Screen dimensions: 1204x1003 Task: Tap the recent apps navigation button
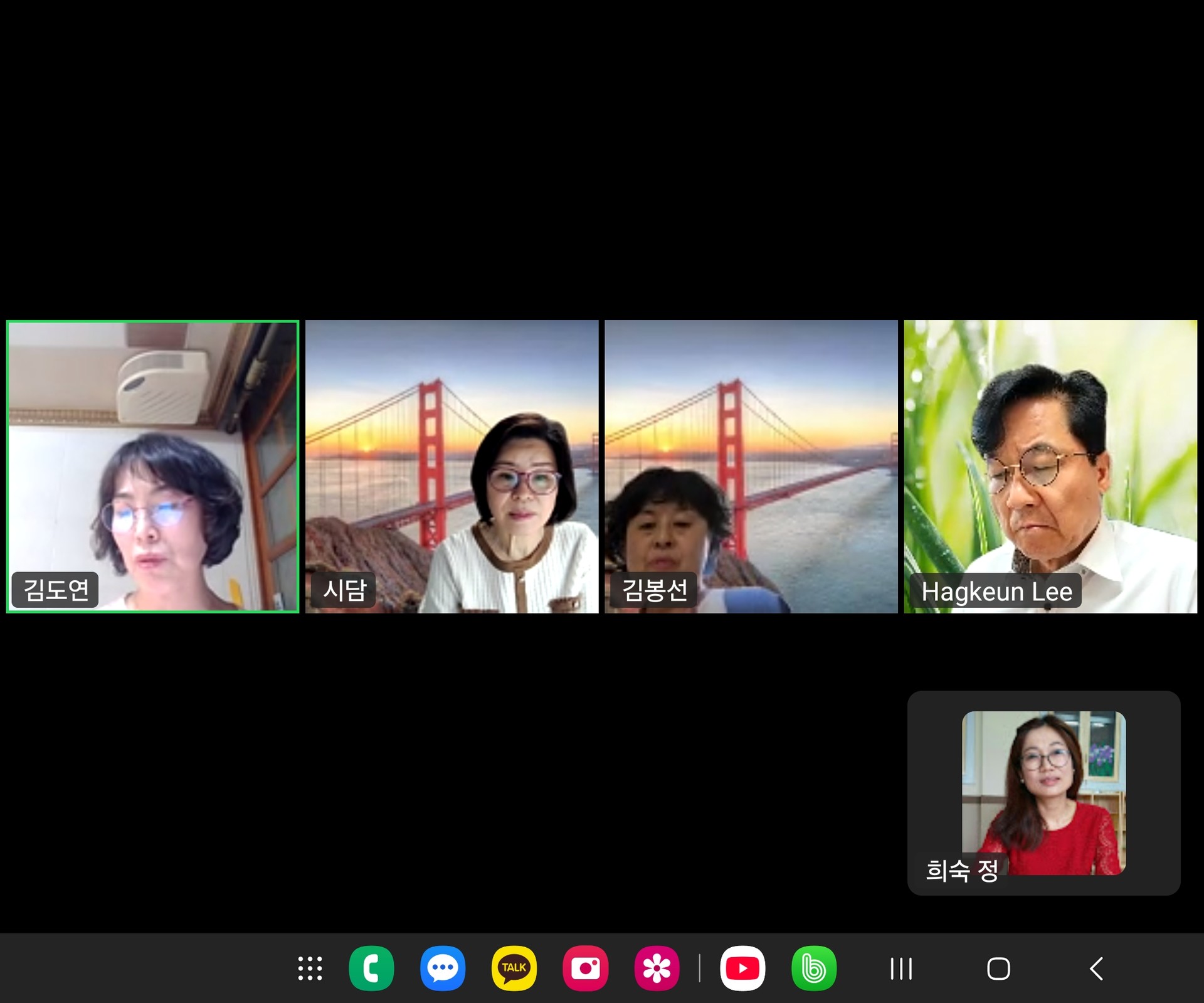click(901, 969)
